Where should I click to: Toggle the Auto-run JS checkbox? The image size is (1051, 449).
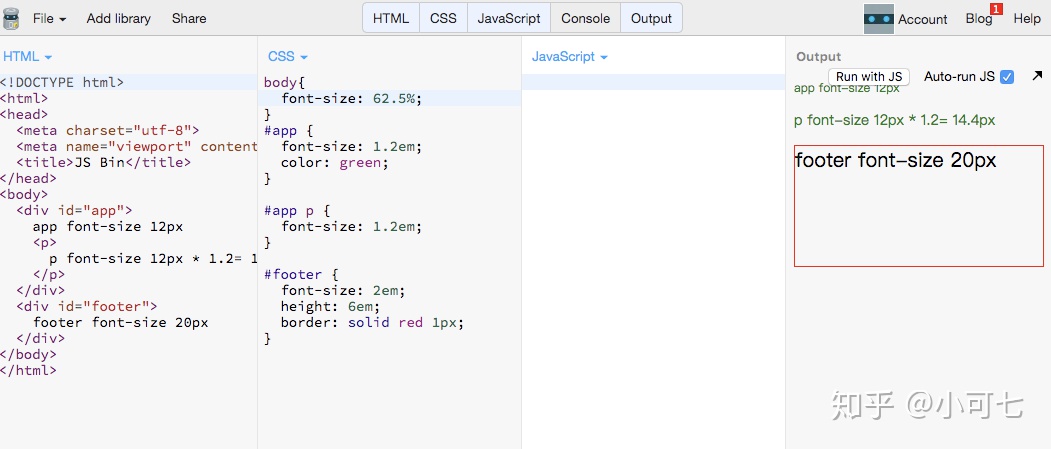(1007, 77)
